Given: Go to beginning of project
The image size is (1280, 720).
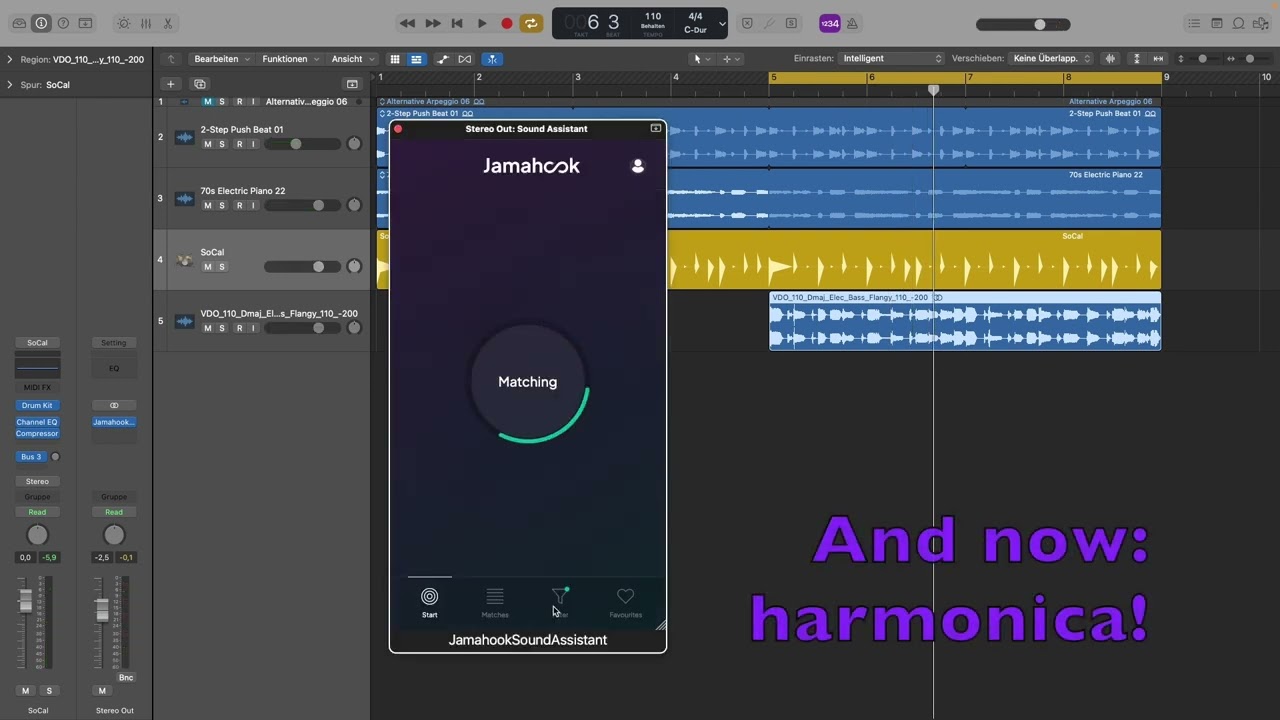Looking at the screenshot, I should tap(457, 23).
